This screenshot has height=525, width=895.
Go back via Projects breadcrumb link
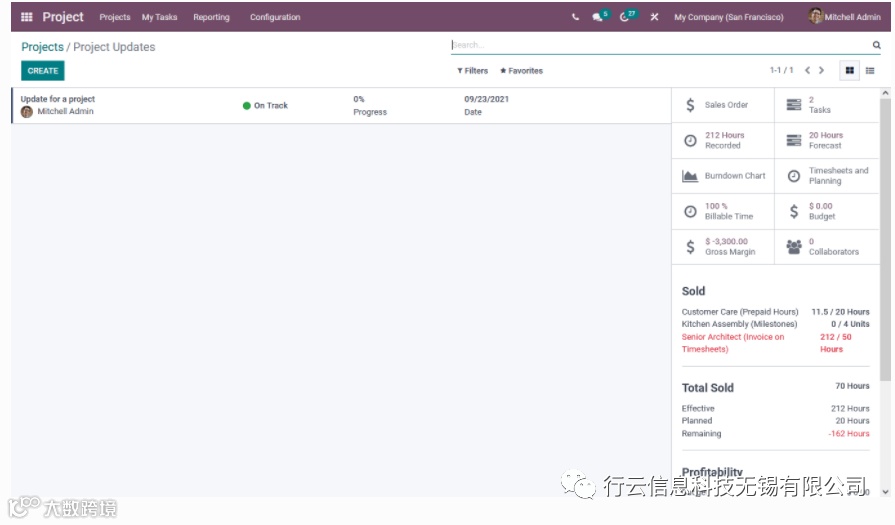click(x=42, y=47)
